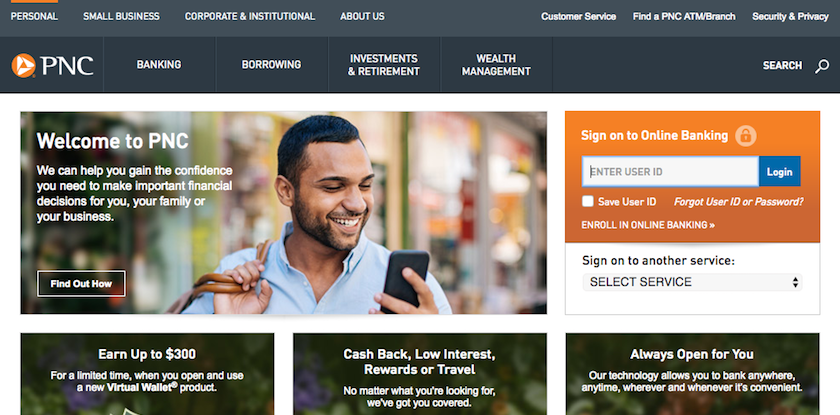Switch to the Small Business tab
840x415 pixels.
(121, 17)
